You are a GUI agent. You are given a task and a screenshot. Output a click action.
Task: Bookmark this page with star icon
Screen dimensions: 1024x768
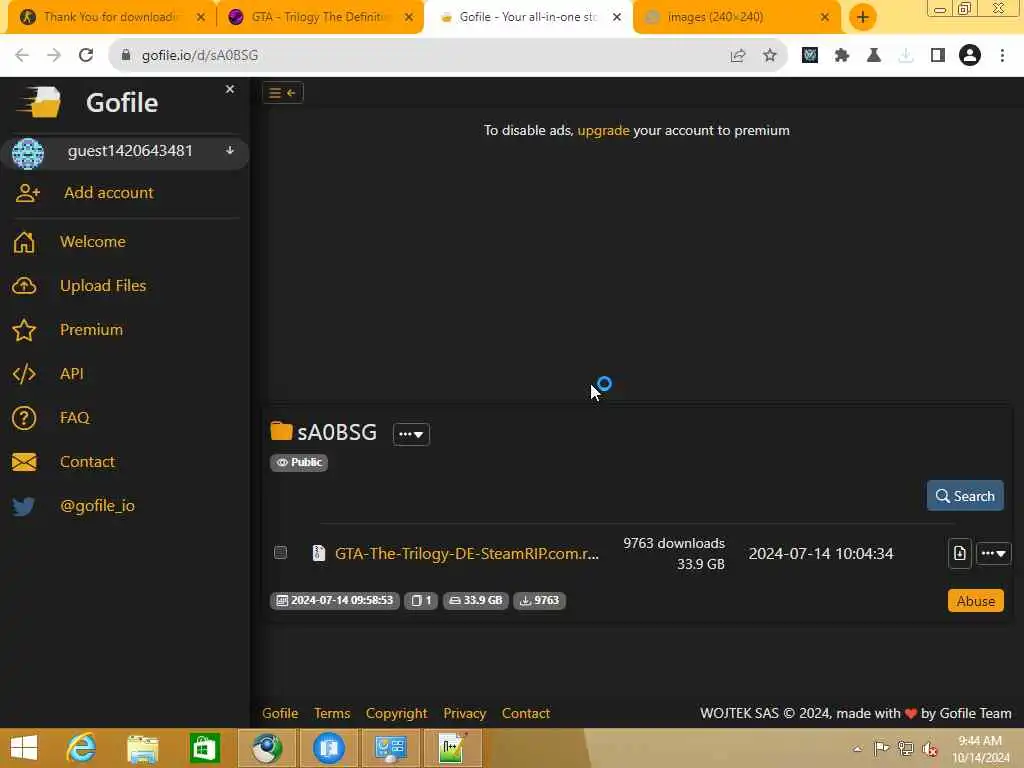click(770, 56)
